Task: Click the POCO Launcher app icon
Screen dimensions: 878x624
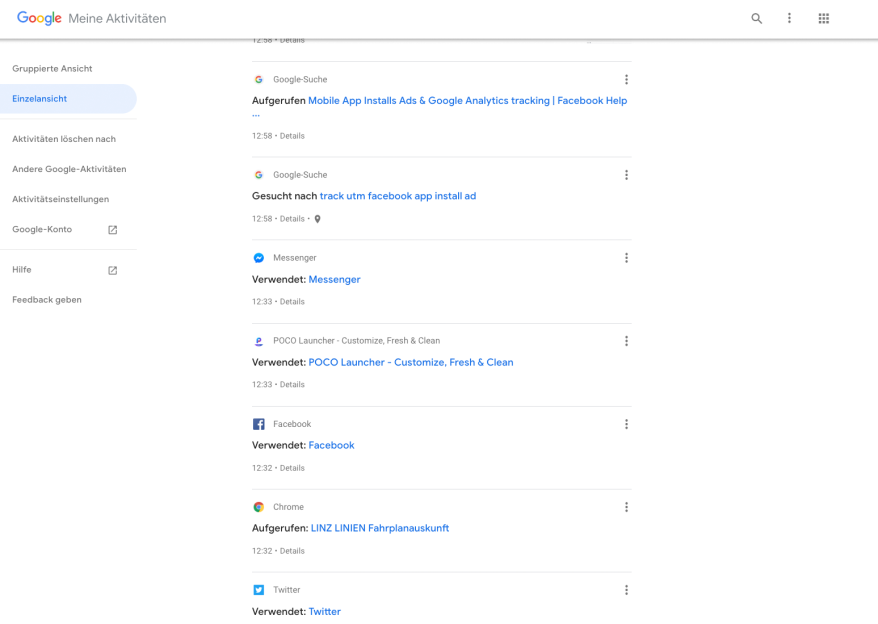Action: point(259,341)
